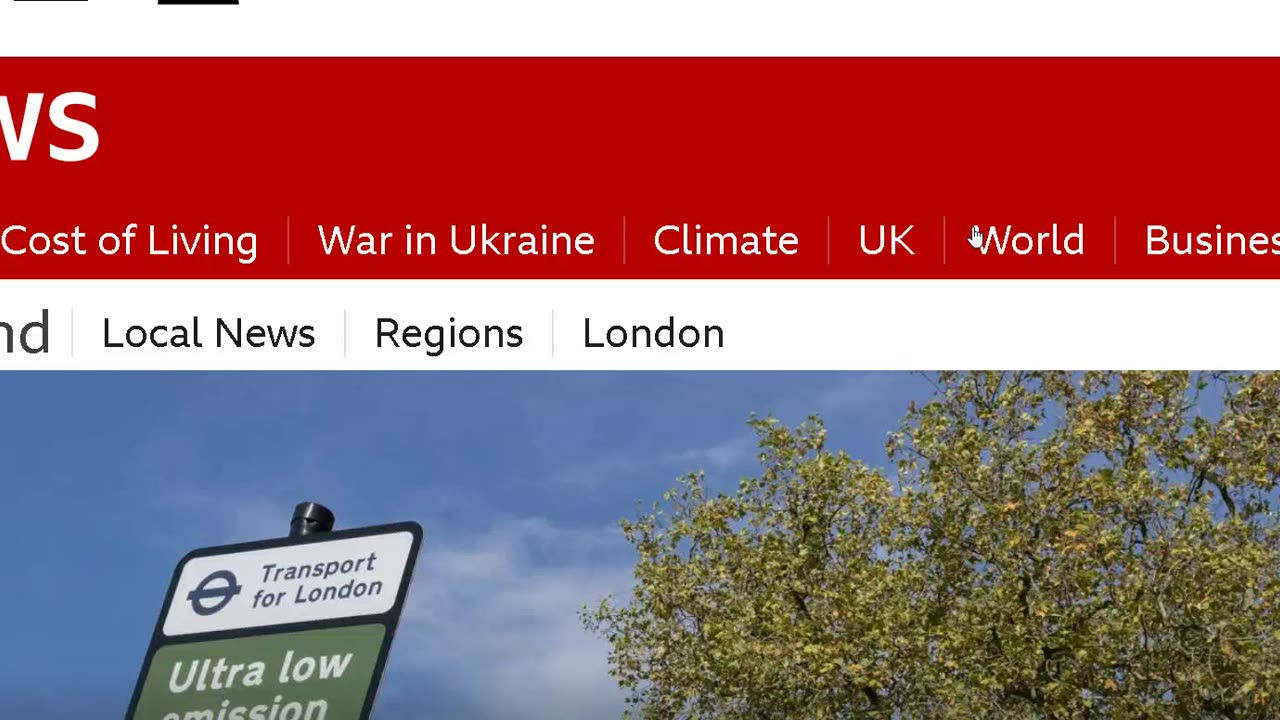Go to War in Ukraine coverage
Screen dimensions: 1280x720
pos(456,241)
